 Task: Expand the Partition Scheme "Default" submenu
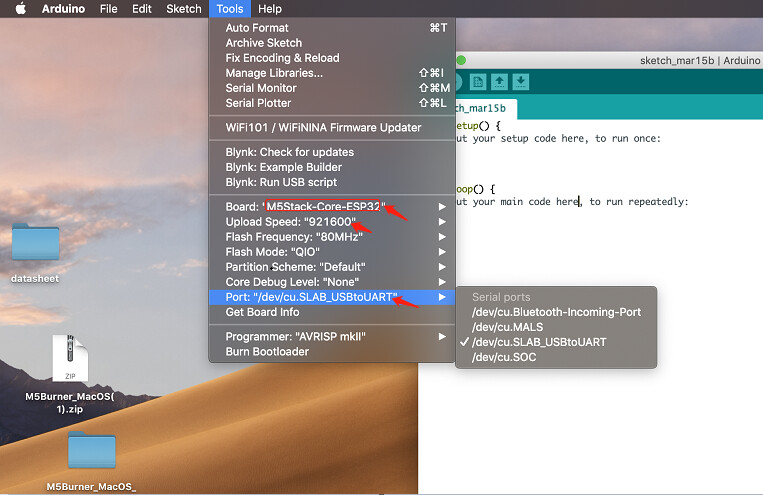coord(332,267)
